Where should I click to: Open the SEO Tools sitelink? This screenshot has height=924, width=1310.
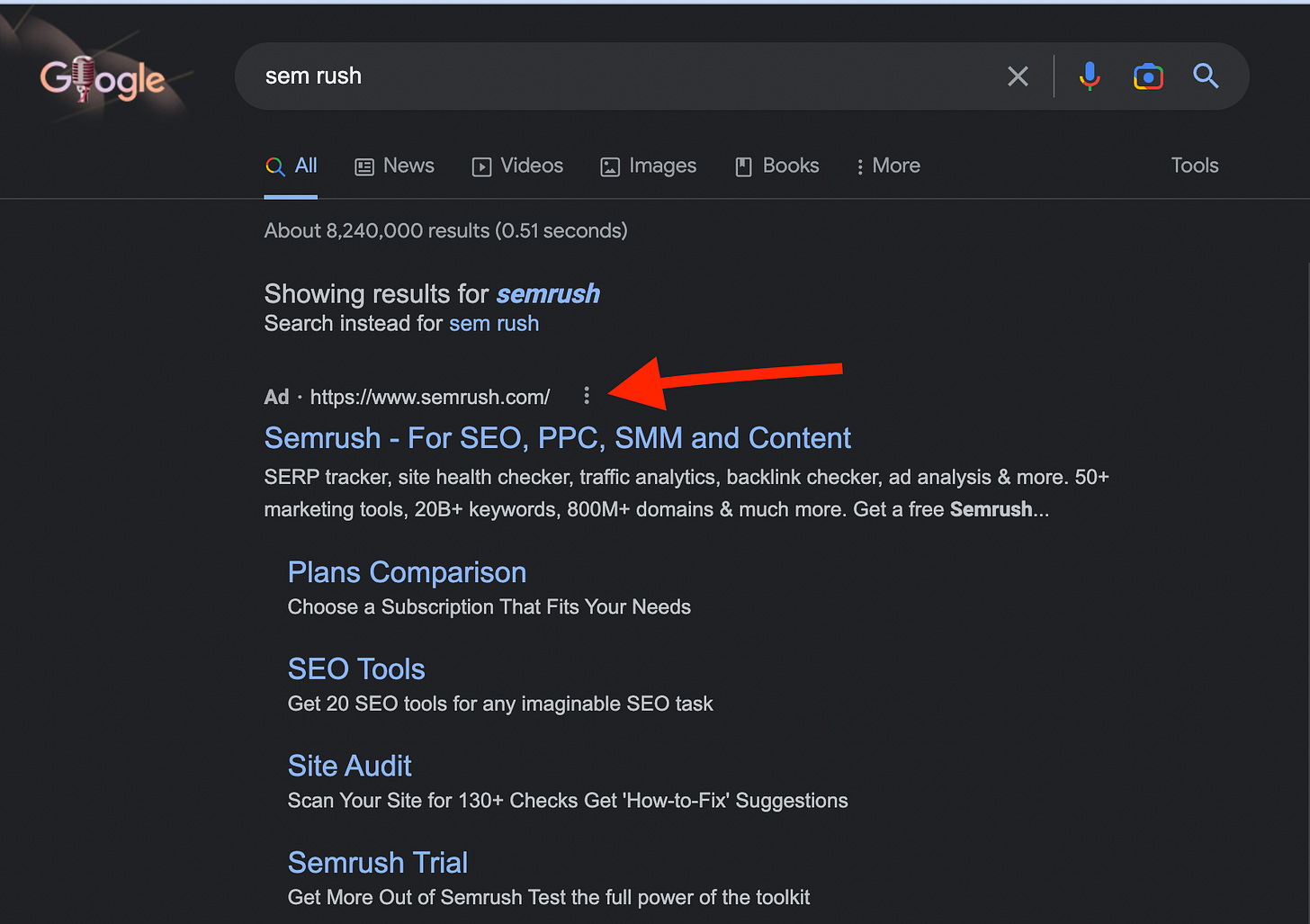click(x=356, y=669)
